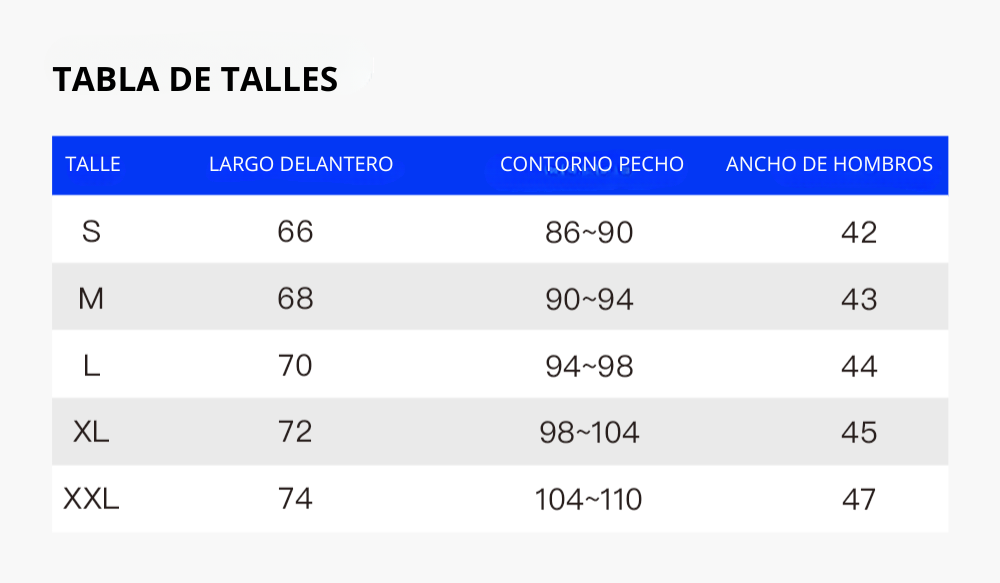Click the TALLE column header
This screenshot has width=1000, height=583.
pyautogui.click(x=93, y=164)
